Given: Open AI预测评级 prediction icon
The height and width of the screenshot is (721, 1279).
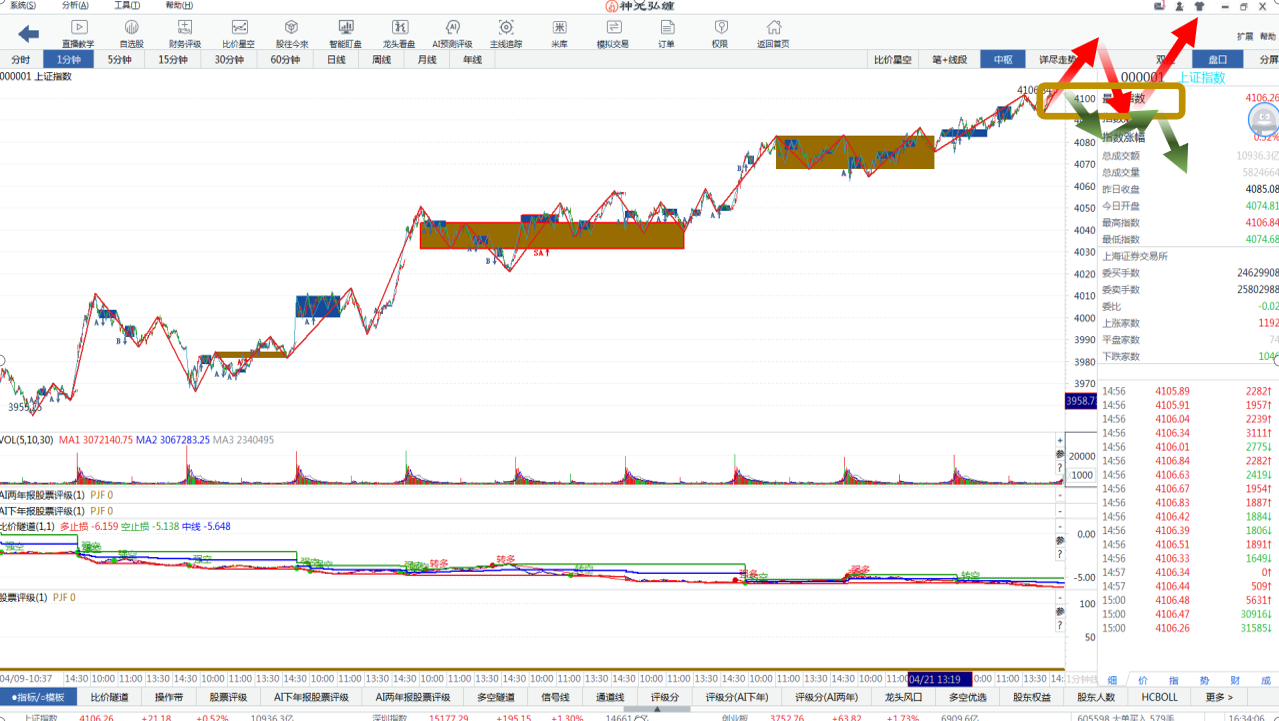Looking at the screenshot, I should click(x=452, y=33).
